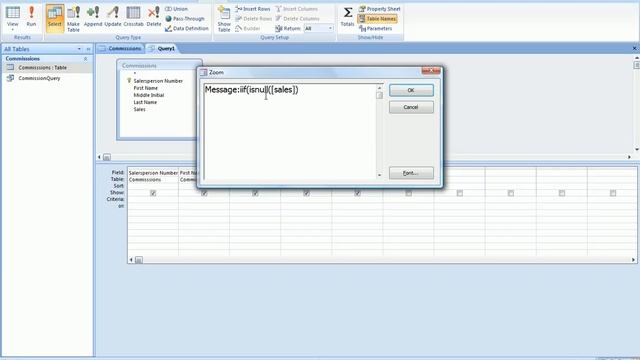The height and width of the screenshot is (360, 640).
Task: Open the expression Builder
Action: click(x=247, y=28)
